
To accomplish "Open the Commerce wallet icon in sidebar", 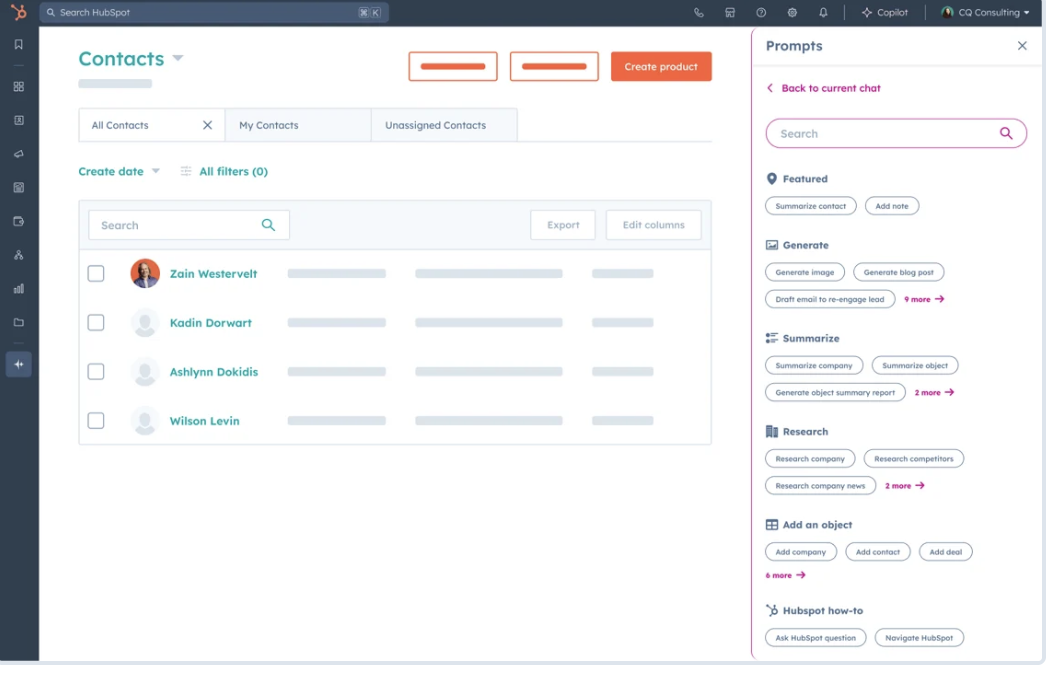I will [19, 222].
